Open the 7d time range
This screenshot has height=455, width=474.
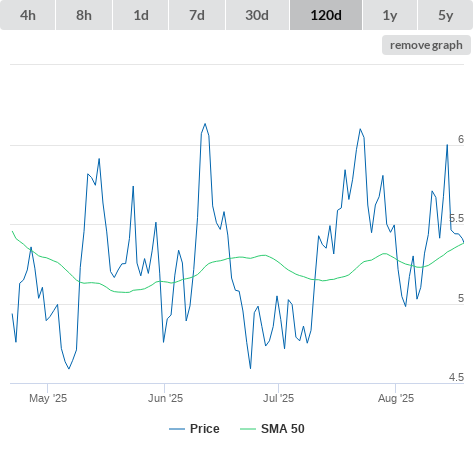[x=197, y=15]
